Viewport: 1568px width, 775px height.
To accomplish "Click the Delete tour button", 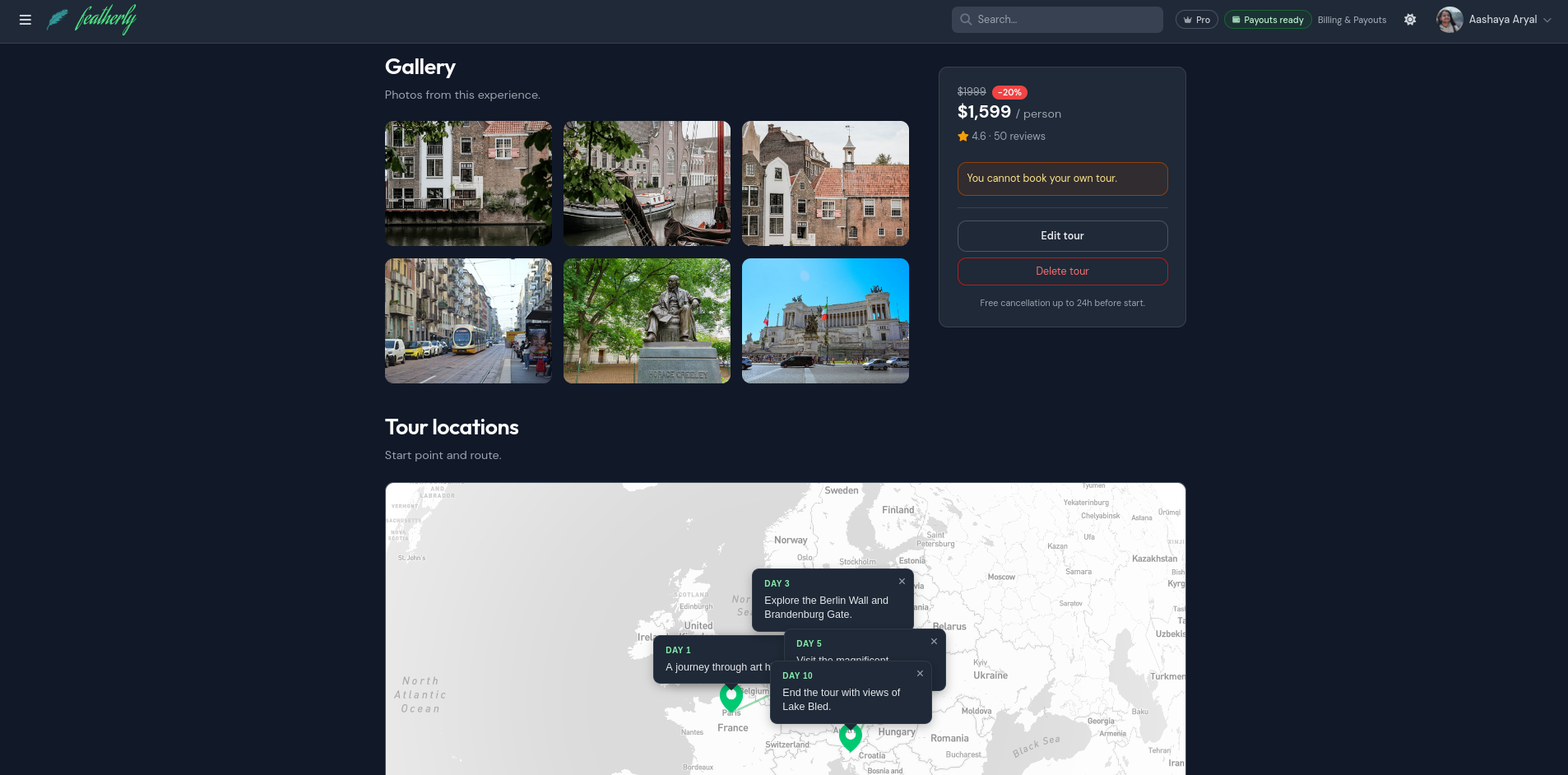I will click(x=1062, y=271).
